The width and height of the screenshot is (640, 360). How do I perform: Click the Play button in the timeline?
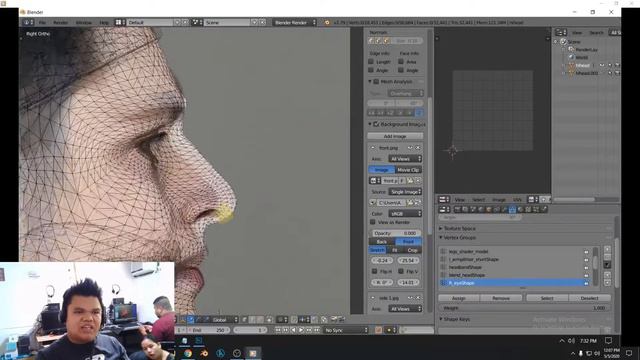point(301,330)
